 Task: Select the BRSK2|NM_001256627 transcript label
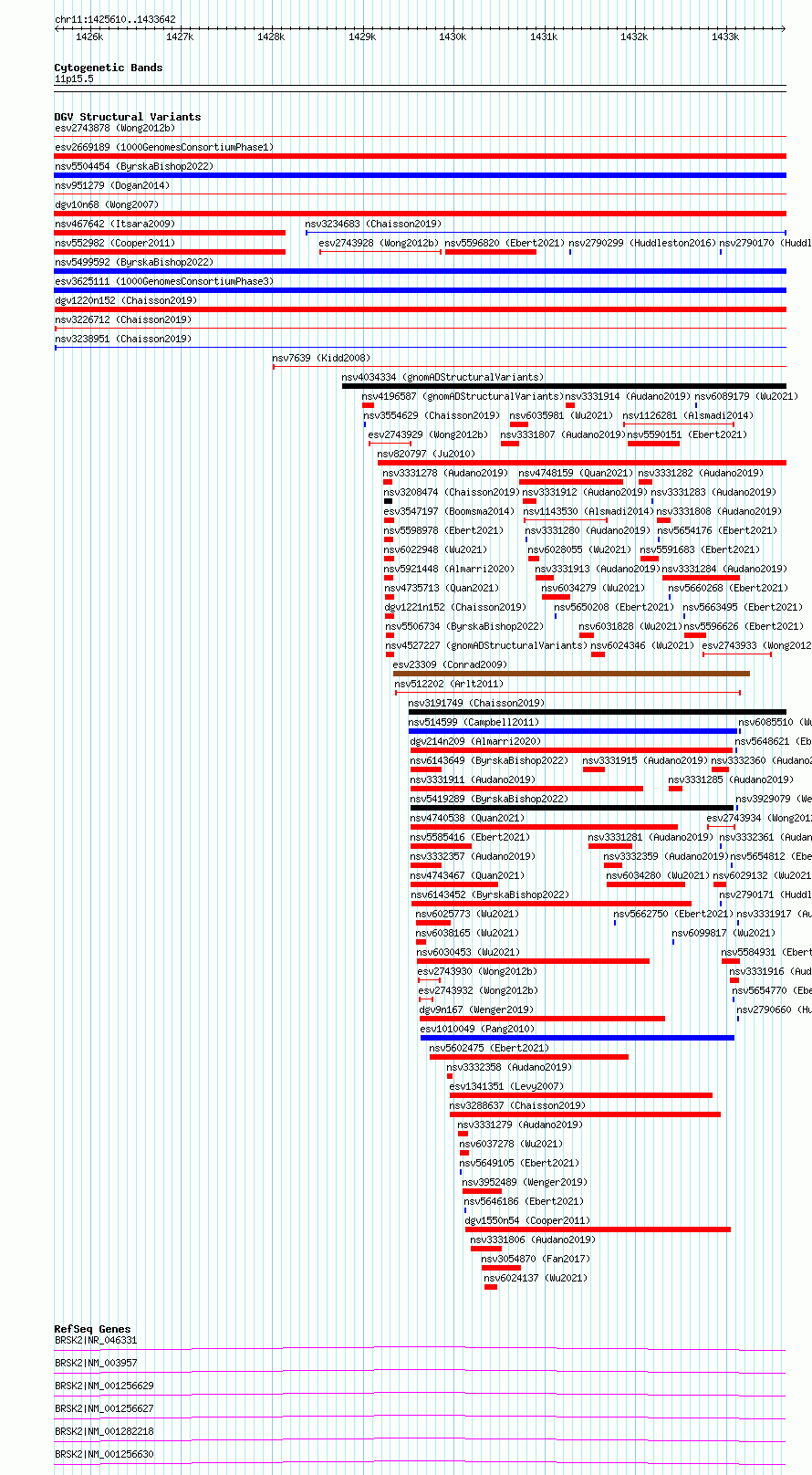pyautogui.click(x=104, y=1408)
